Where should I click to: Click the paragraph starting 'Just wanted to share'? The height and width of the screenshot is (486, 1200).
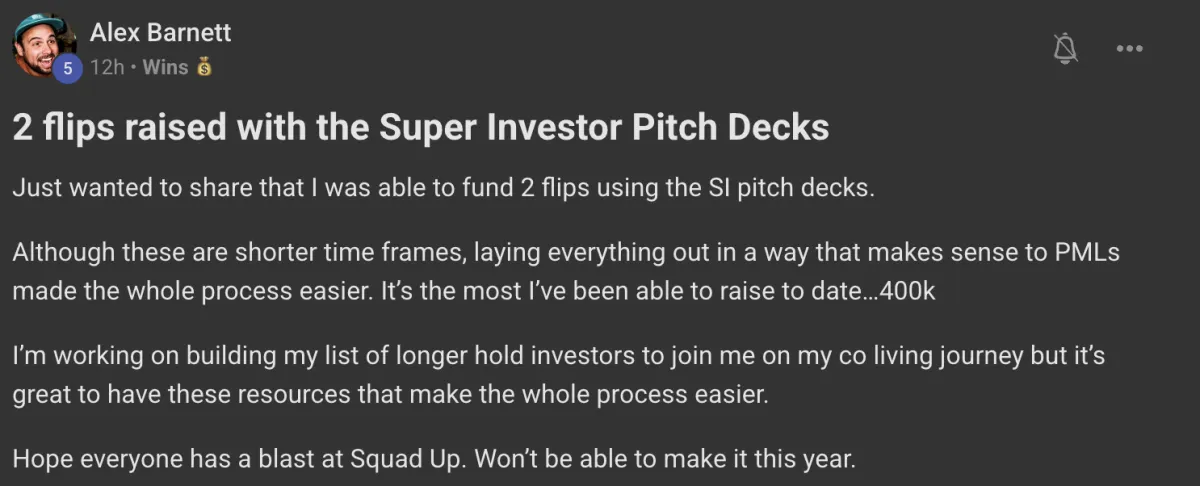click(443, 189)
